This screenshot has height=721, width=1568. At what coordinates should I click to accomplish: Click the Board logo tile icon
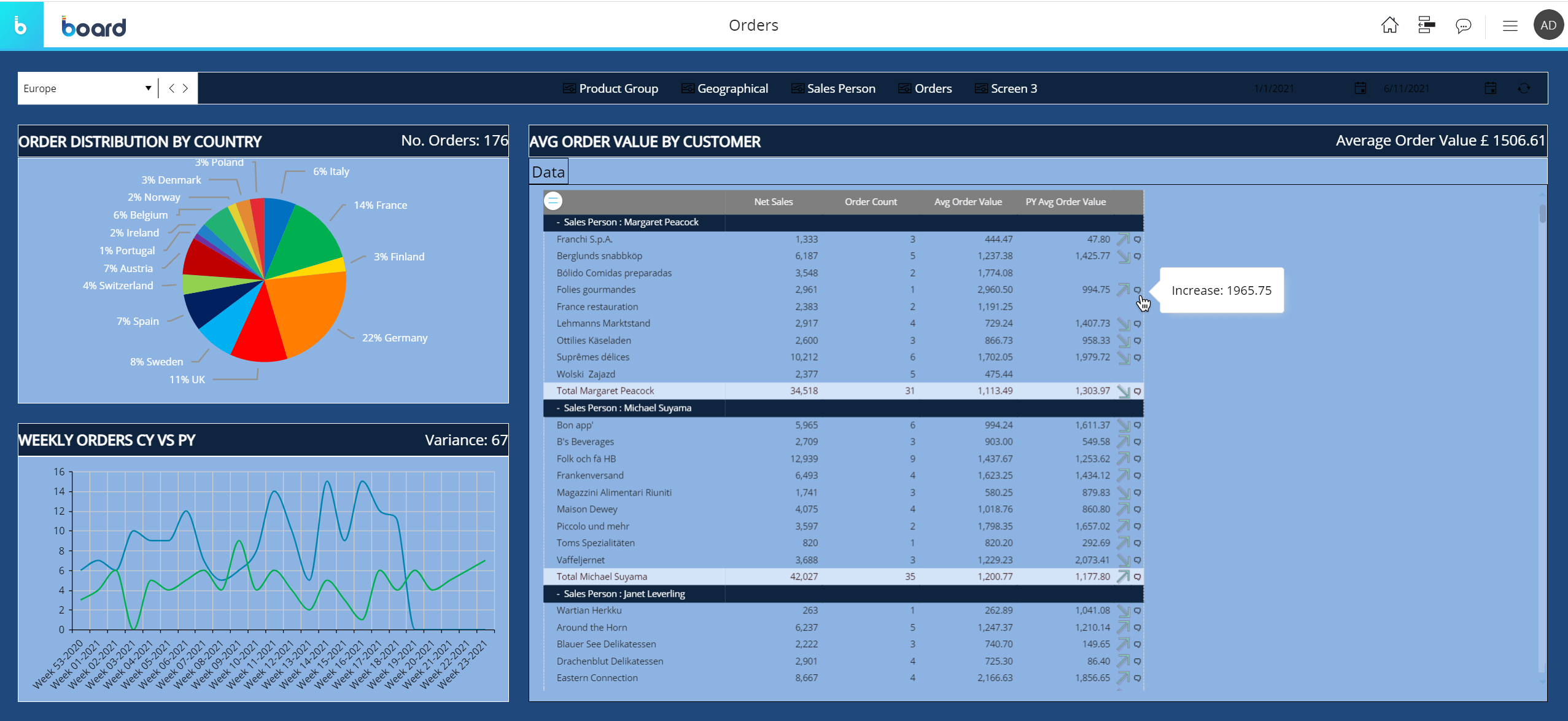pyautogui.click(x=21, y=26)
